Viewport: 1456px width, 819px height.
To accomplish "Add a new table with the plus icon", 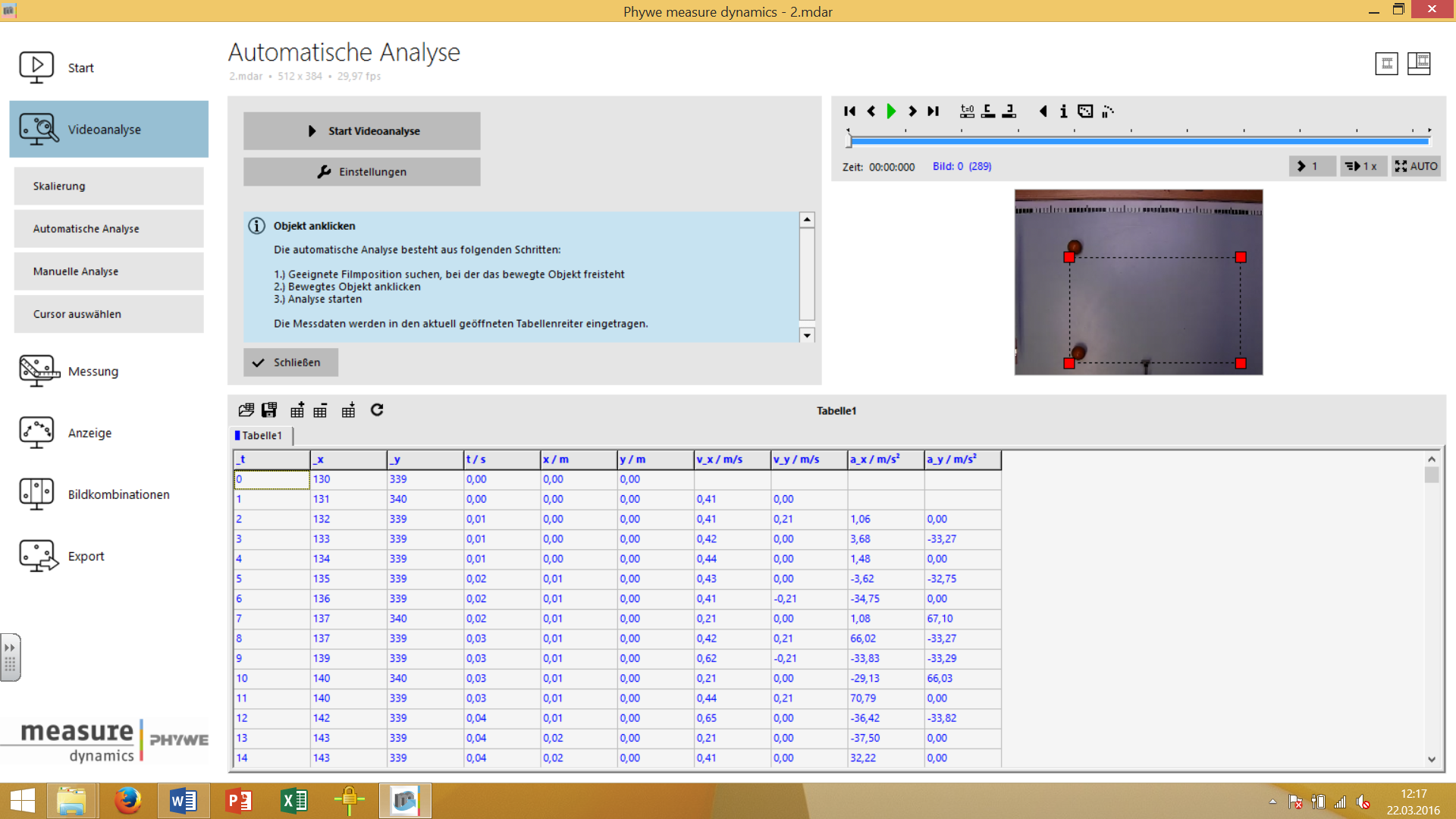I will coord(297,410).
